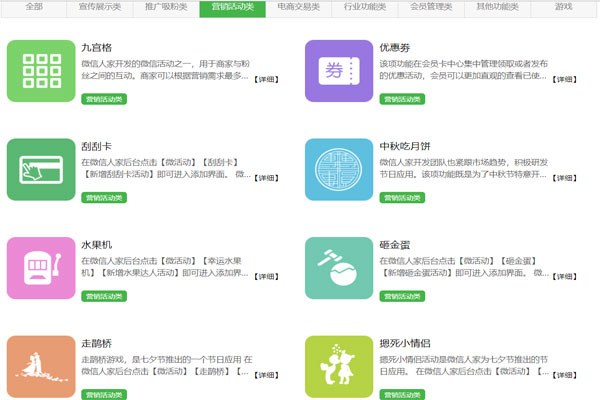This screenshot has height=400, width=600.
Task: Open the 中秋吃月饼 mooncake icon
Action: point(339,170)
